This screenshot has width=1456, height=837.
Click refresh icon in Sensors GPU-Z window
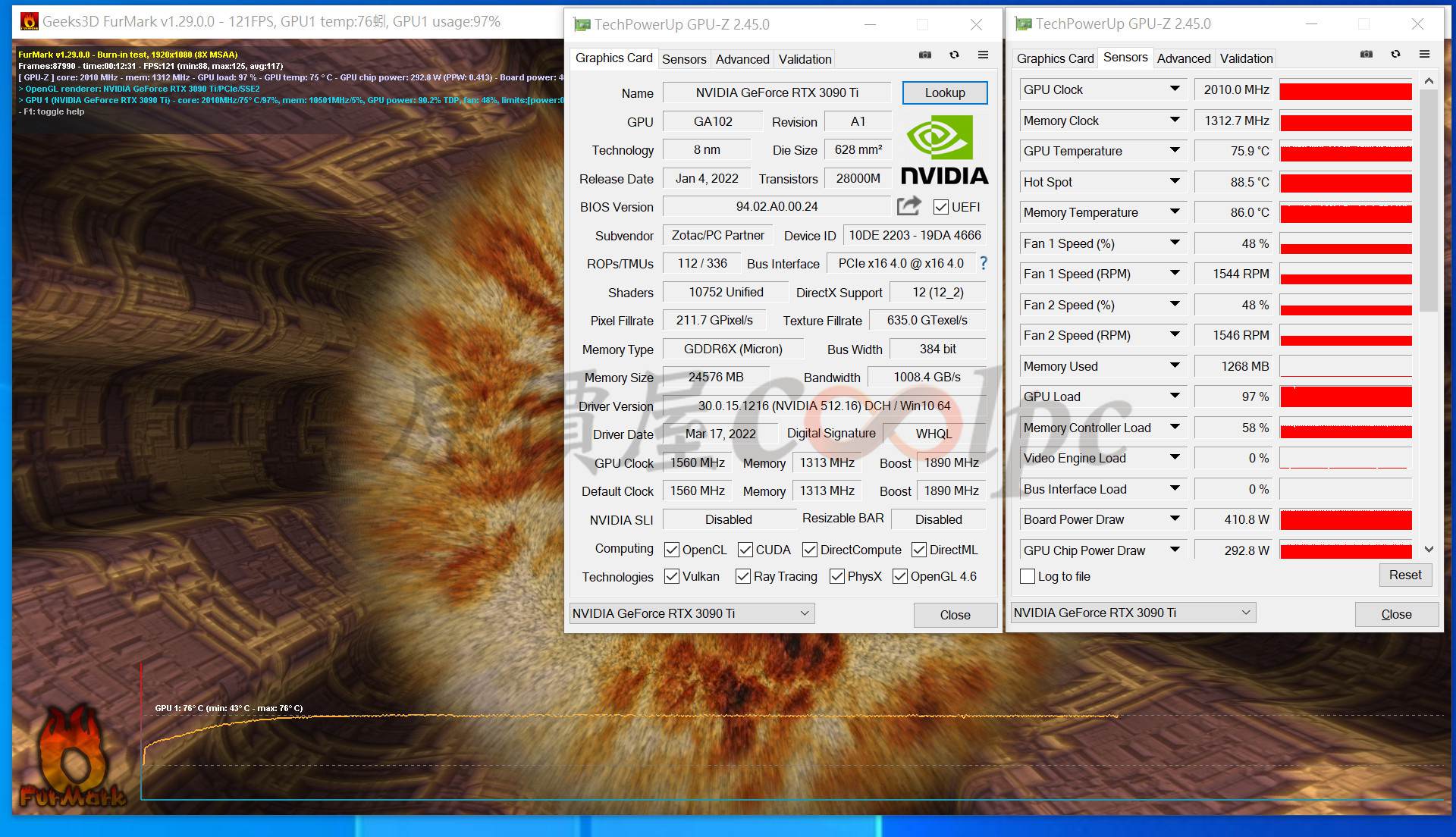pos(1395,55)
